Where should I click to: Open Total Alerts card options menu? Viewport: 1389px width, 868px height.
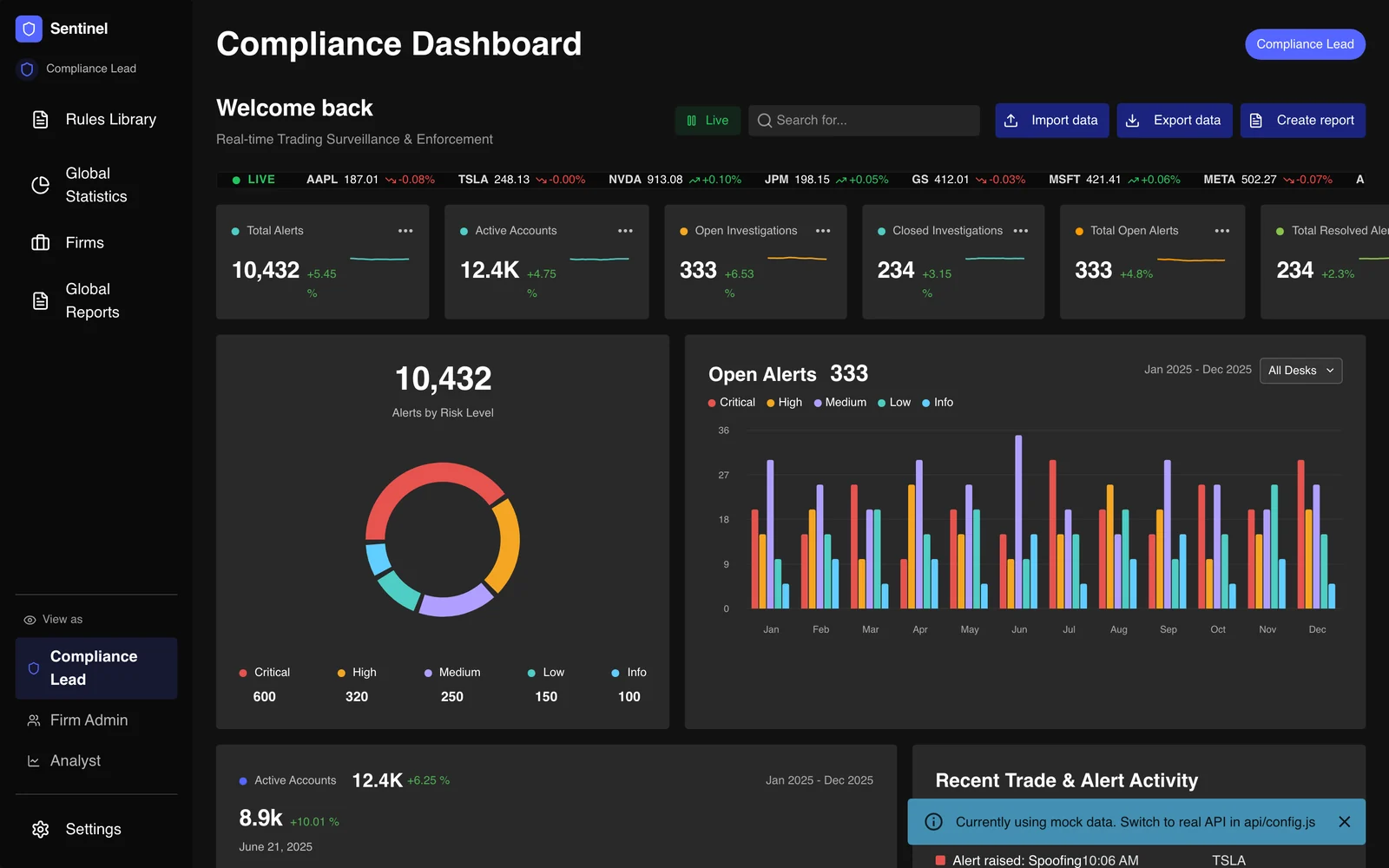pyautogui.click(x=405, y=231)
